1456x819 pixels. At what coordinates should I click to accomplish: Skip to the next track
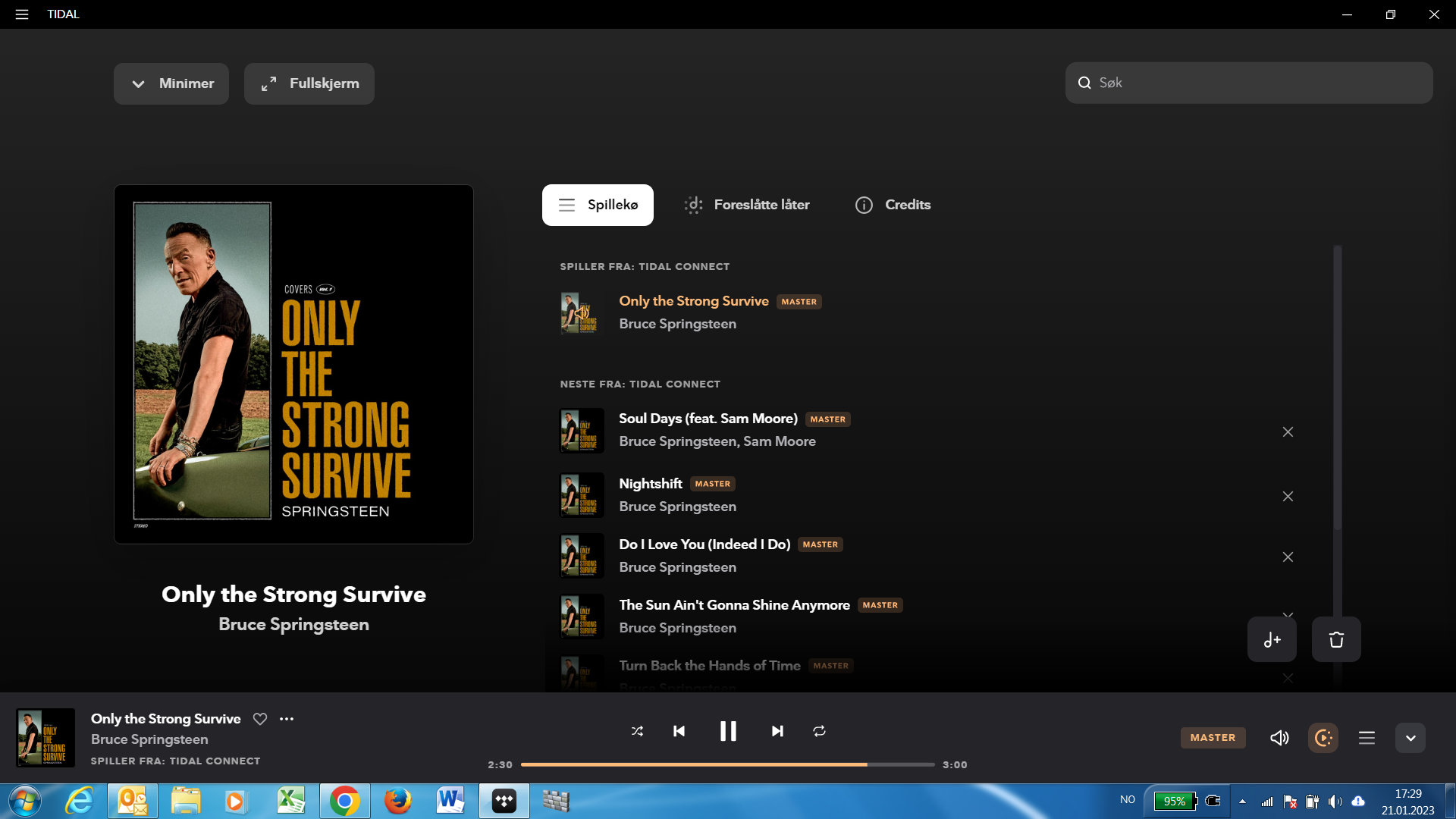pyautogui.click(x=777, y=731)
